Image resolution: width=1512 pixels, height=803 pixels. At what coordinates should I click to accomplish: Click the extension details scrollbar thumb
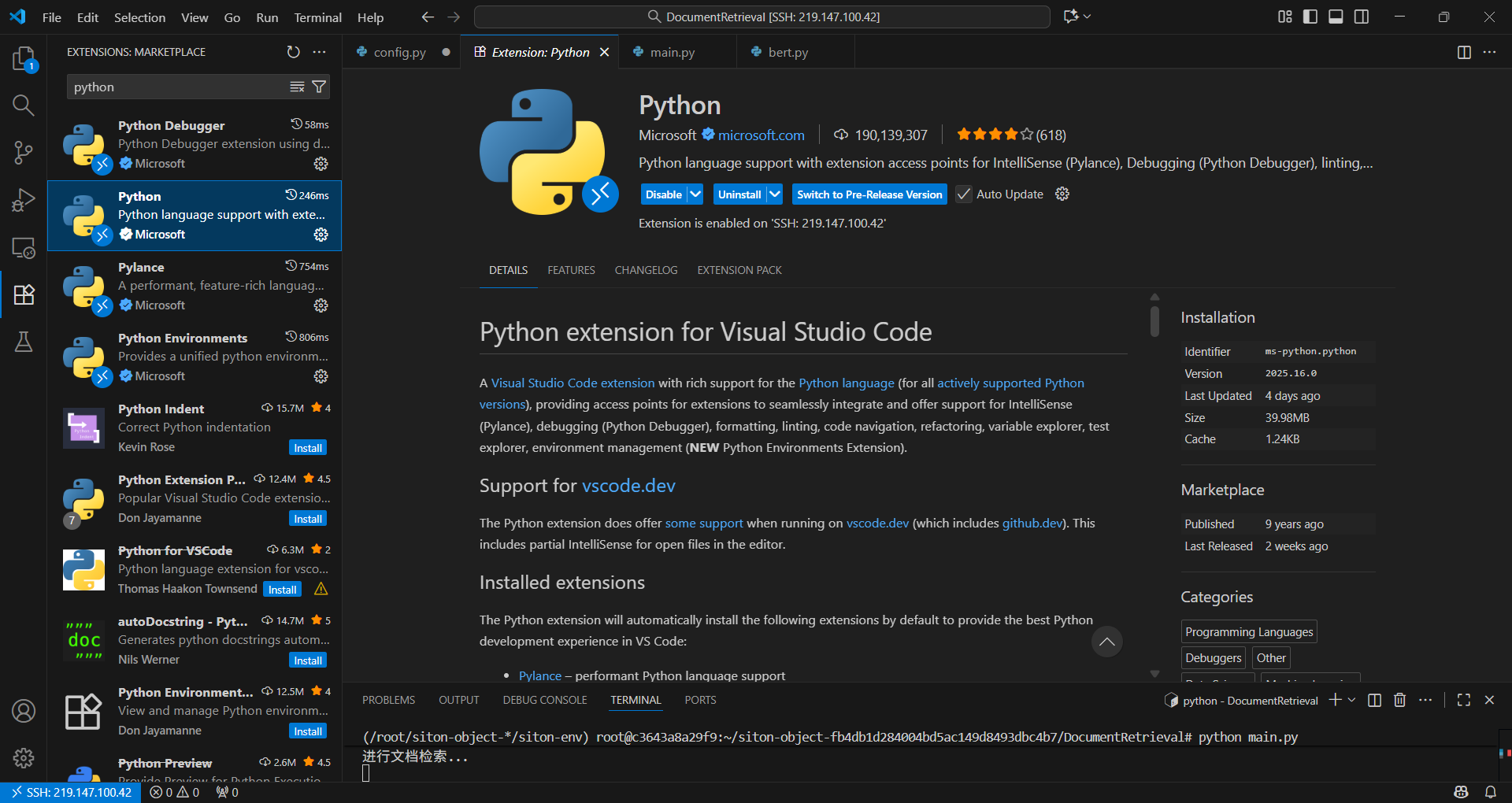pos(1154,321)
